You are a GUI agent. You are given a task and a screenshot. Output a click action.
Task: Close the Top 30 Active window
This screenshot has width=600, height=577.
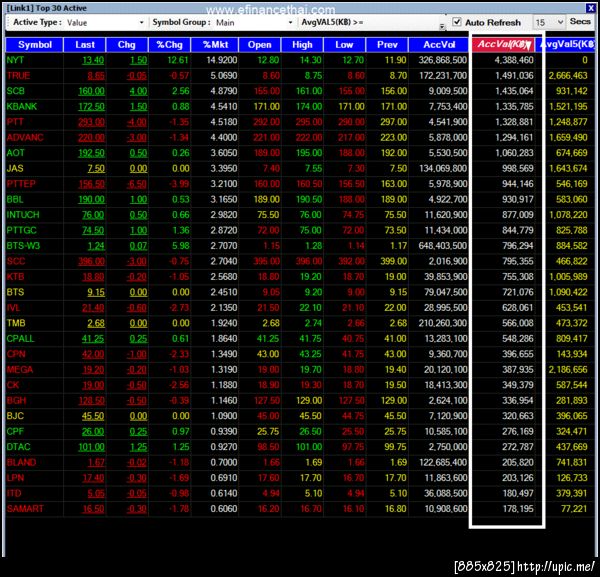pyautogui.click(x=590, y=8)
